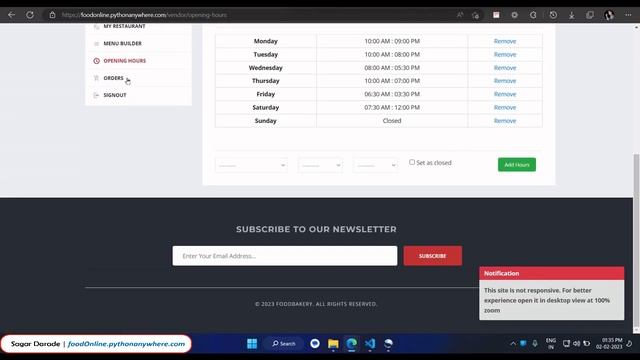Image resolution: width=640 pixels, height=360 pixels.
Task: Open read aloud icon in address bar
Action: tap(460, 15)
